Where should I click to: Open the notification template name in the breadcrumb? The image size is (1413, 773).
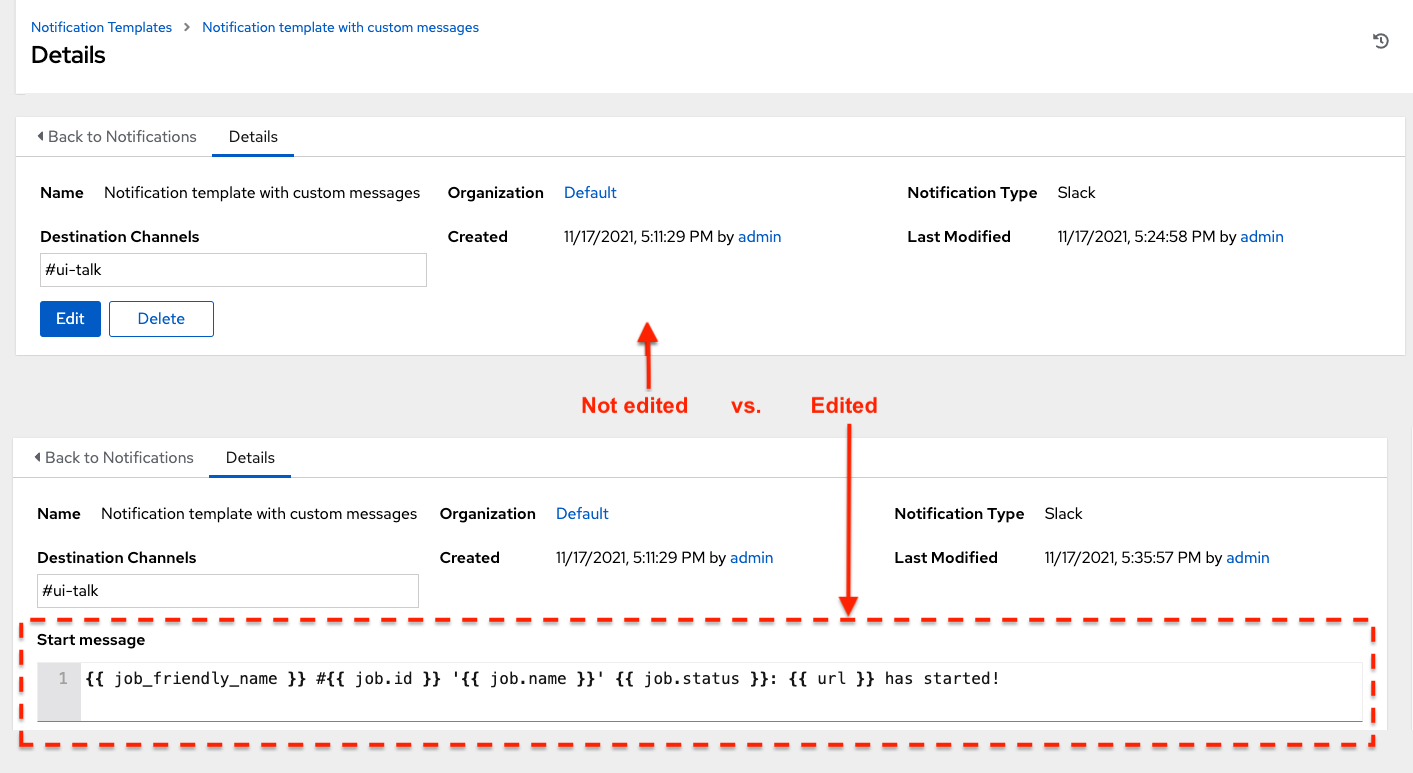(340, 27)
